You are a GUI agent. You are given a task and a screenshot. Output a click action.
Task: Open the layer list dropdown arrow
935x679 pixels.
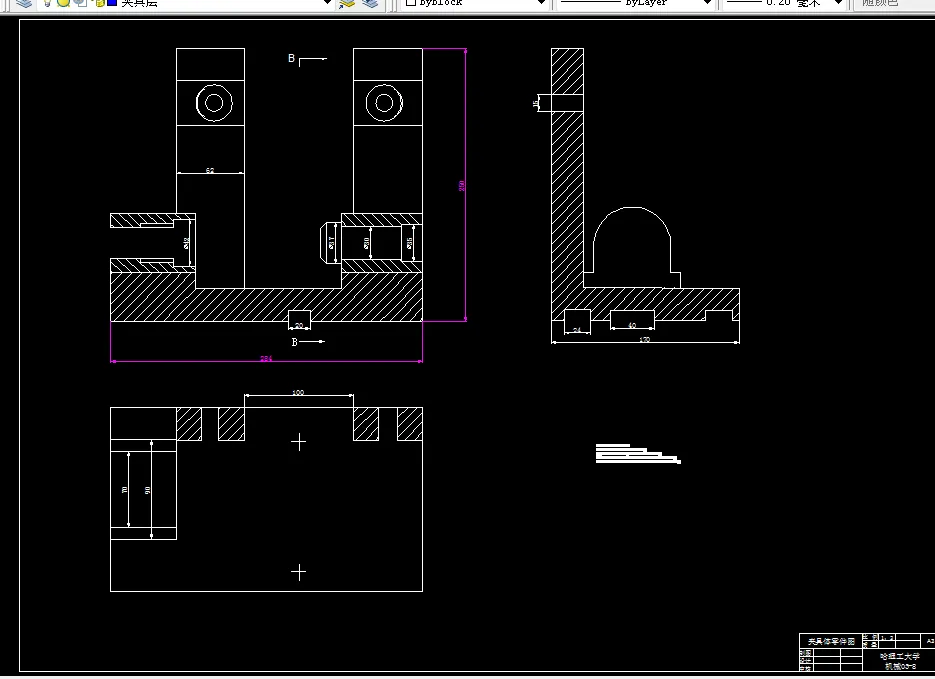pyautogui.click(x=327, y=3)
